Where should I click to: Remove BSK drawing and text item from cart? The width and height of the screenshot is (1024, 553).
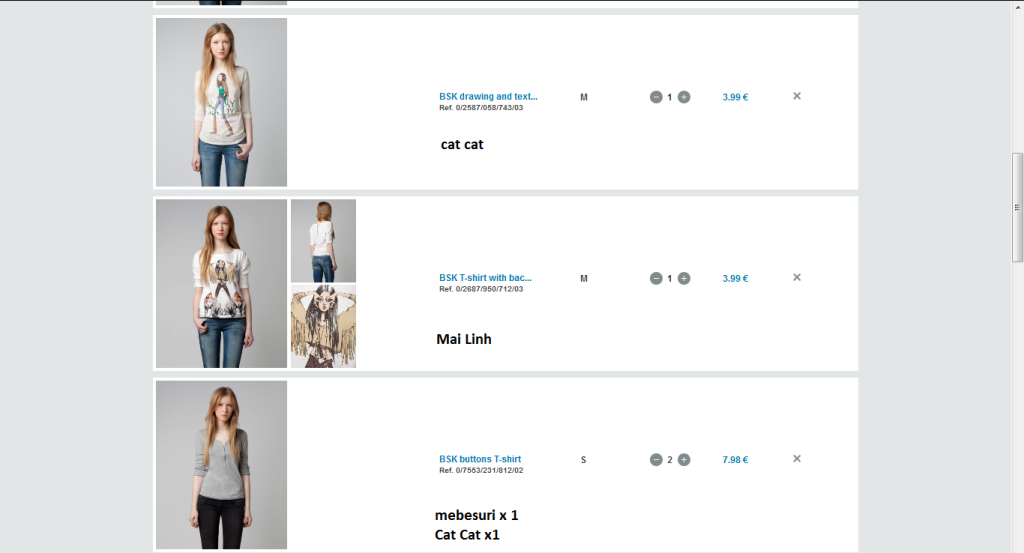click(797, 96)
